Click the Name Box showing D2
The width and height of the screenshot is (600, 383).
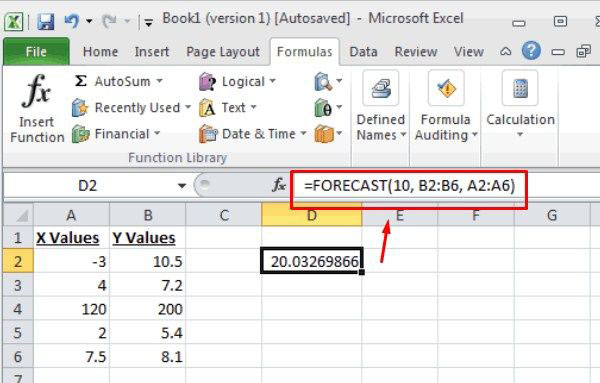point(88,186)
